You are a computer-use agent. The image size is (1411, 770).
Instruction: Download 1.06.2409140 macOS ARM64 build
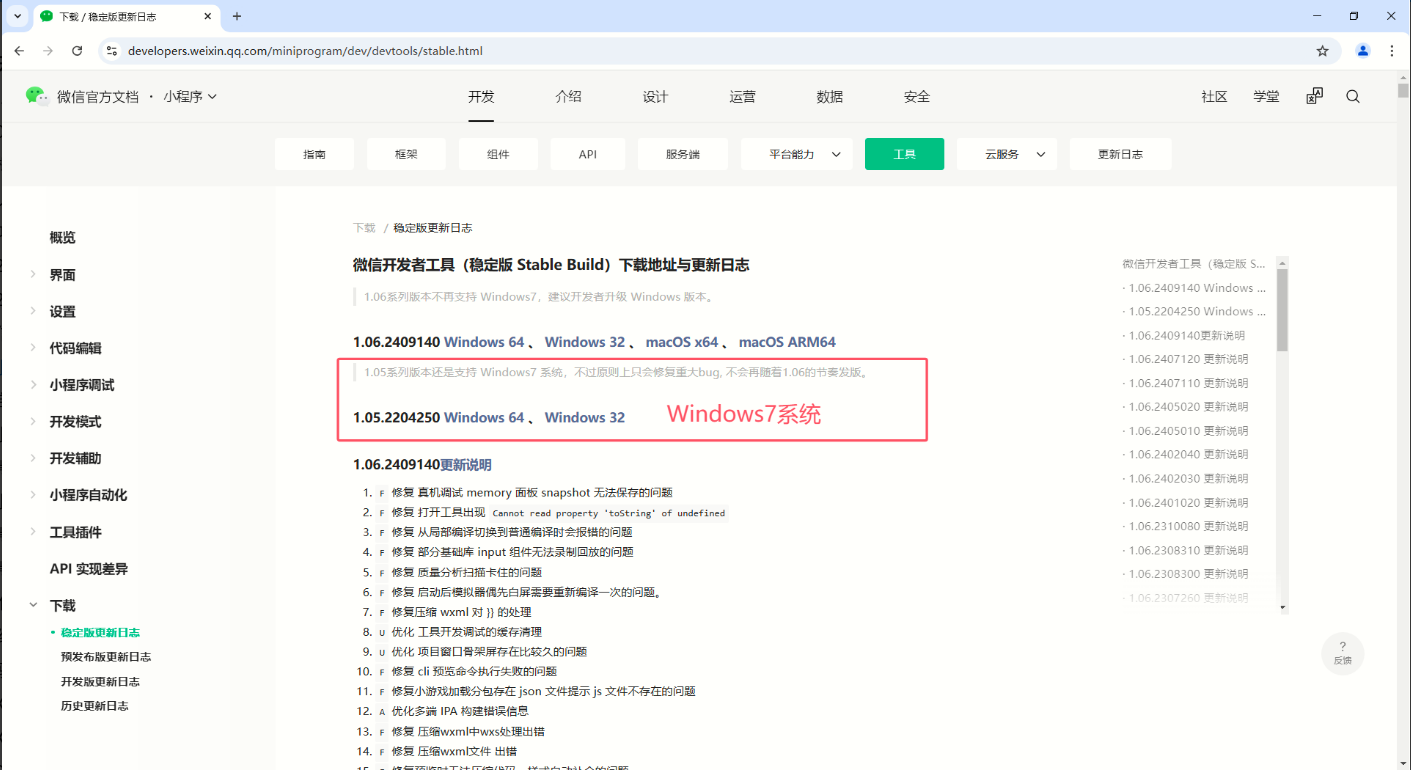click(x=787, y=342)
